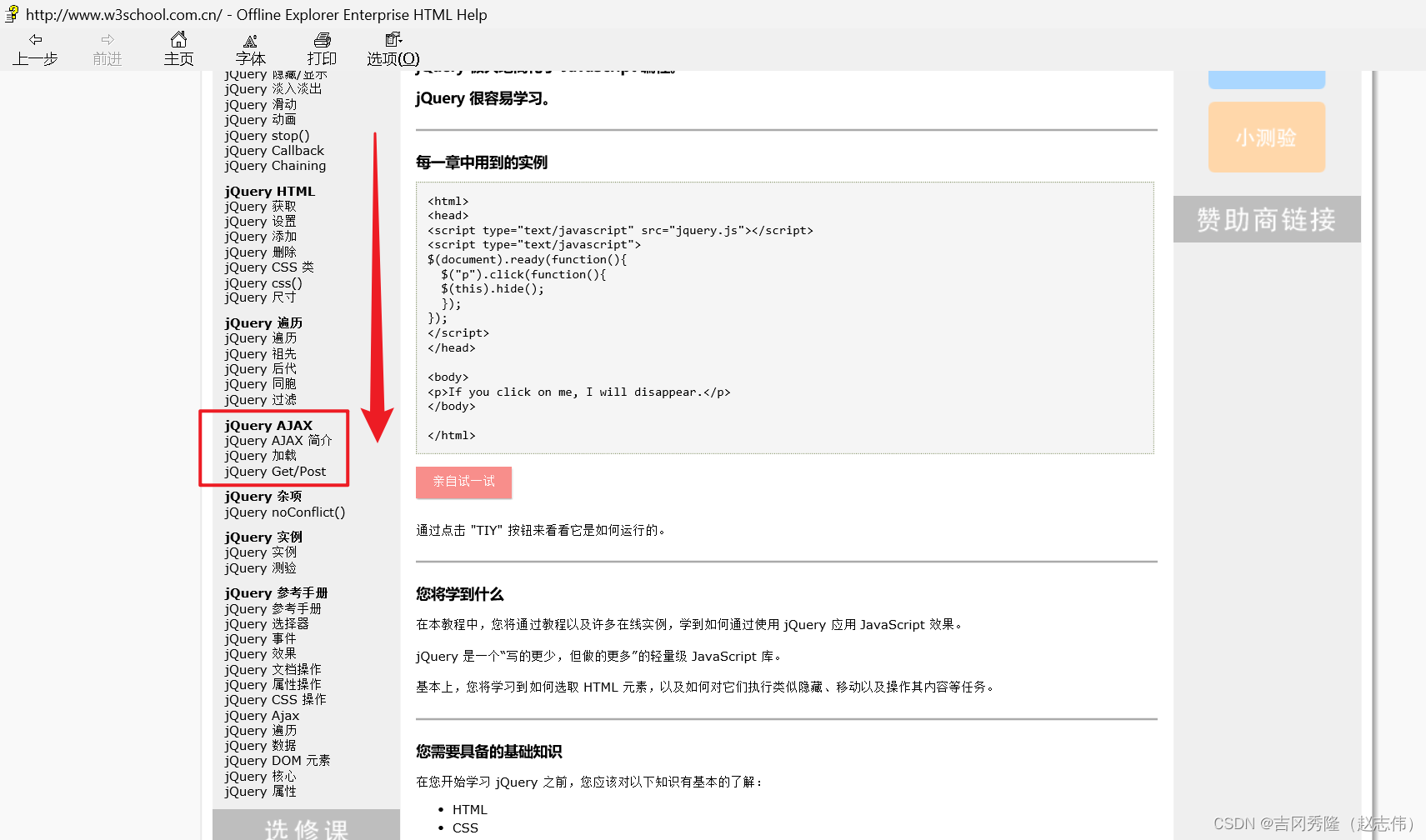Open the 选项(O) options icon
The image size is (1426, 840).
393,39
